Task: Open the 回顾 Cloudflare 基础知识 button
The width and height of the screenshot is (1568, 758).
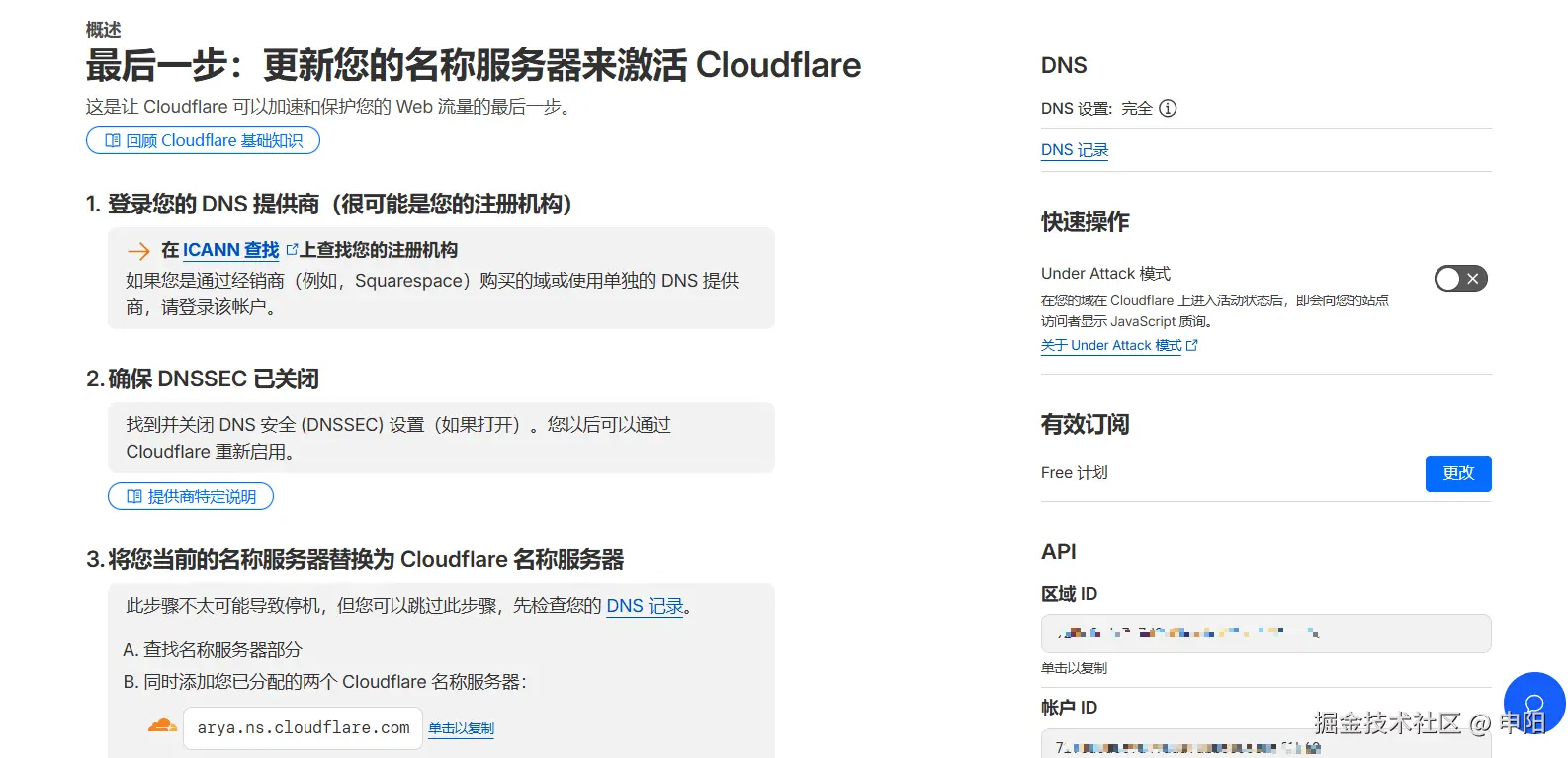Action: pyautogui.click(x=203, y=140)
